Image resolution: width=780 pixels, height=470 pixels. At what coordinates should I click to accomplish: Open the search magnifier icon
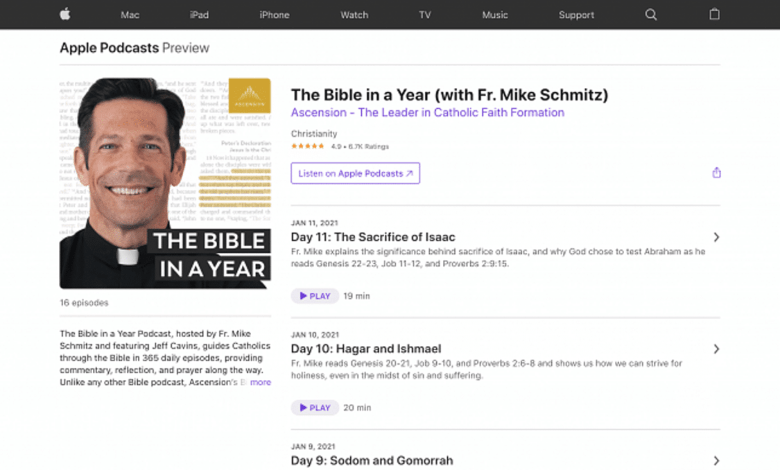pos(651,15)
